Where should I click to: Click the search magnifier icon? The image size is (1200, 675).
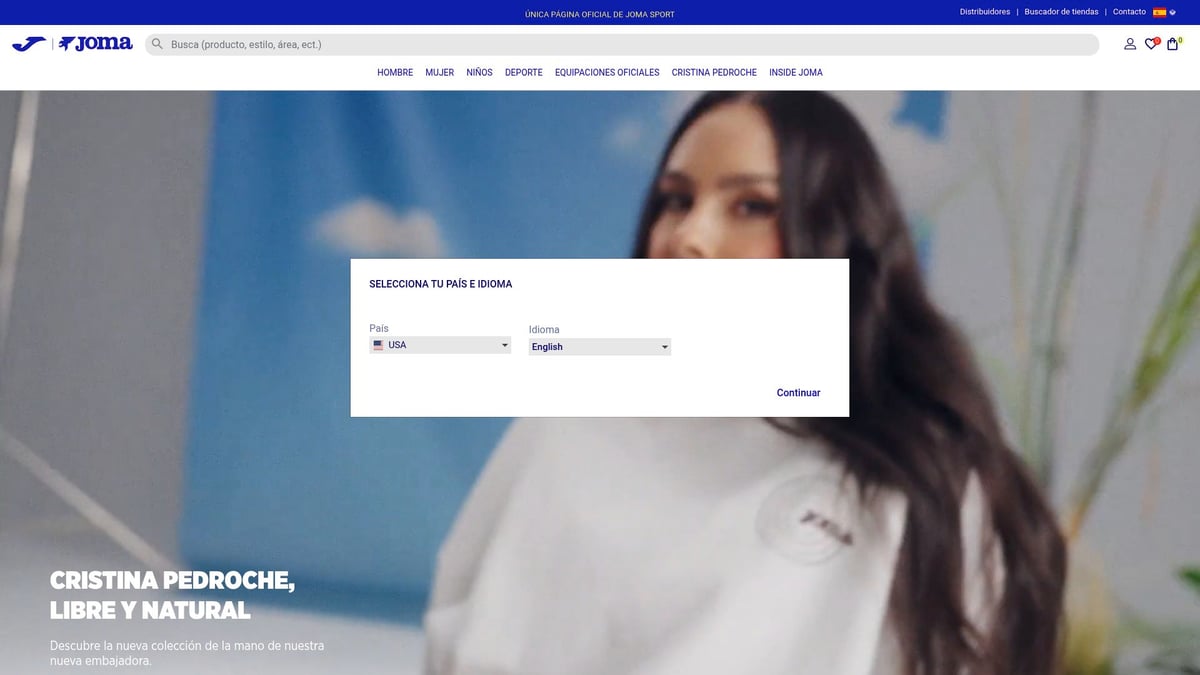pos(157,44)
